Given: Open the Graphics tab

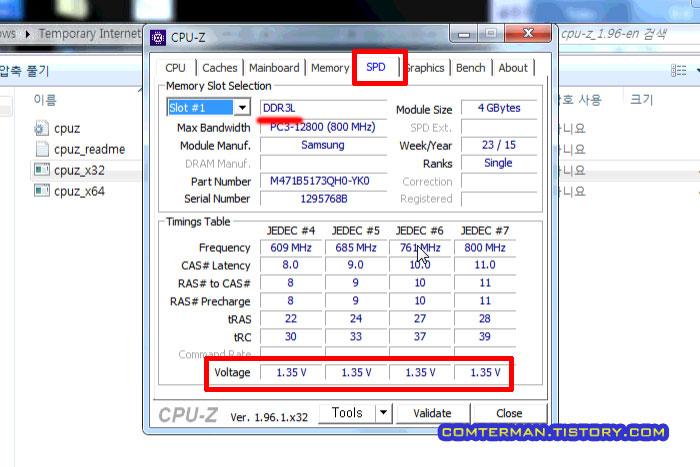Looking at the screenshot, I should (x=425, y=68).
